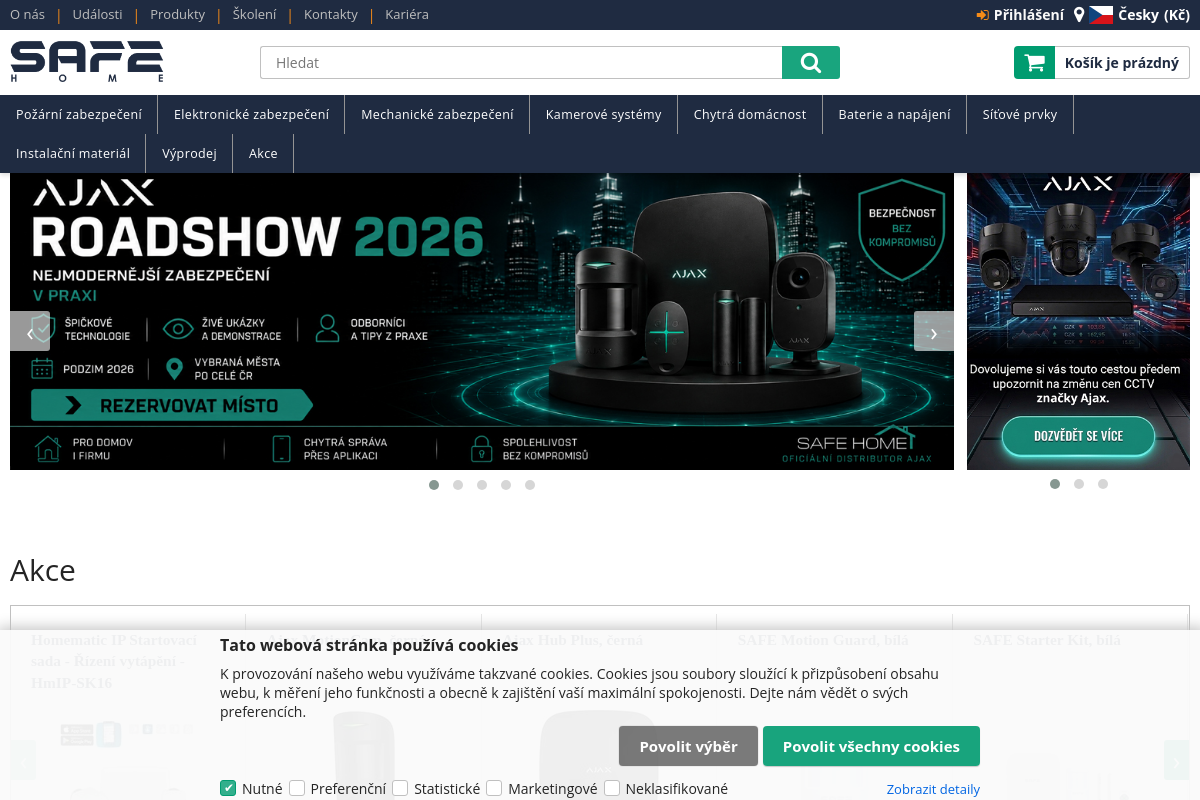Image resolution: width=1200 pixels, height=800 pixels.
Task: Enable the Statistické cookie checkbox
Action: click(400, 788)
